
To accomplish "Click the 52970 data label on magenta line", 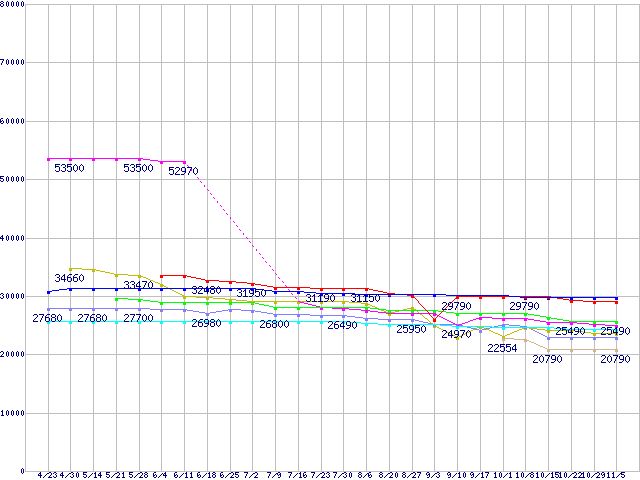I will tap(183, 172).
